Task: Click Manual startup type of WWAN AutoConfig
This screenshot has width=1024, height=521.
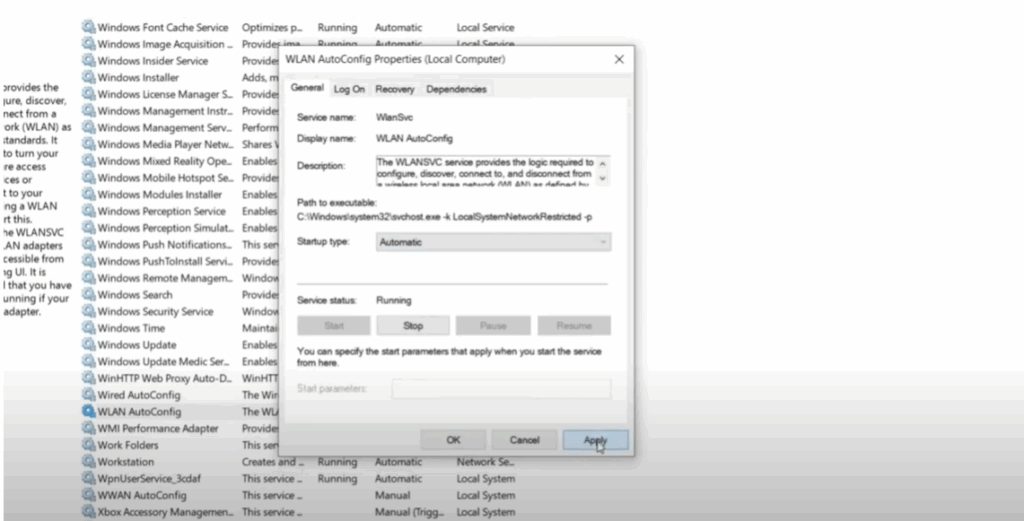Action: pos(392,495)
